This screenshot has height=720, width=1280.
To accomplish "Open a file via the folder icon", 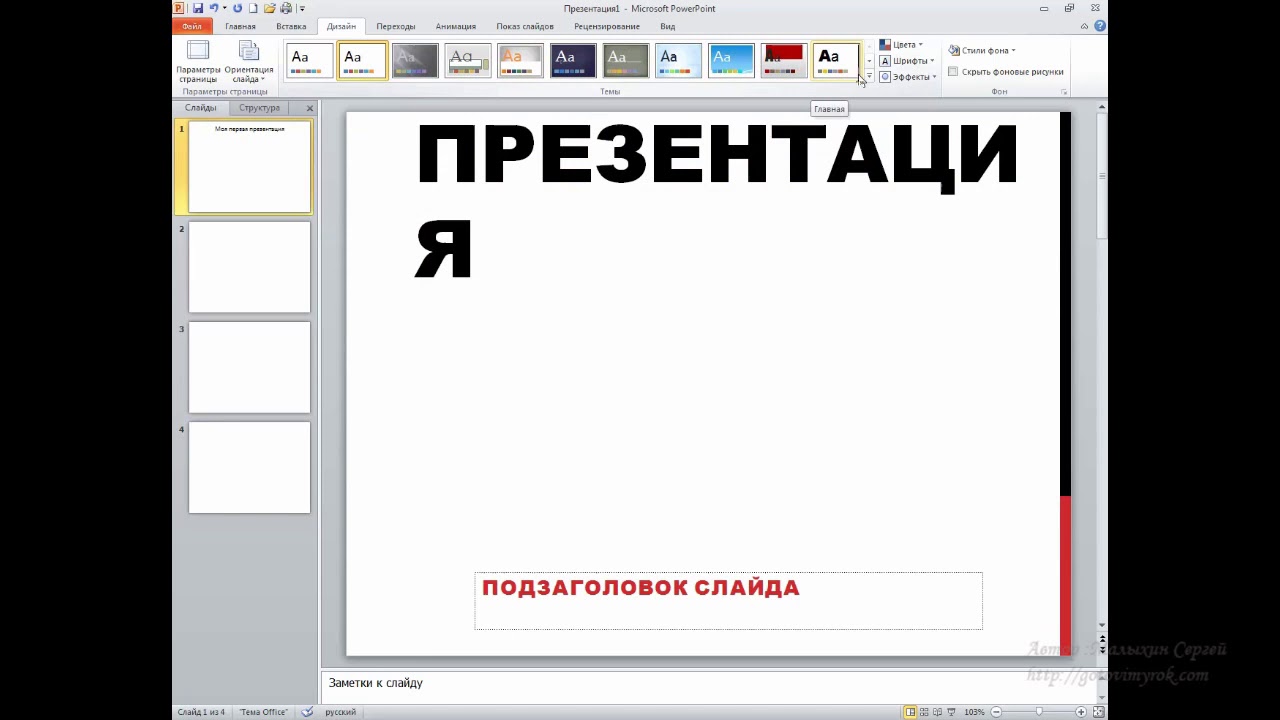I will 270,8.
